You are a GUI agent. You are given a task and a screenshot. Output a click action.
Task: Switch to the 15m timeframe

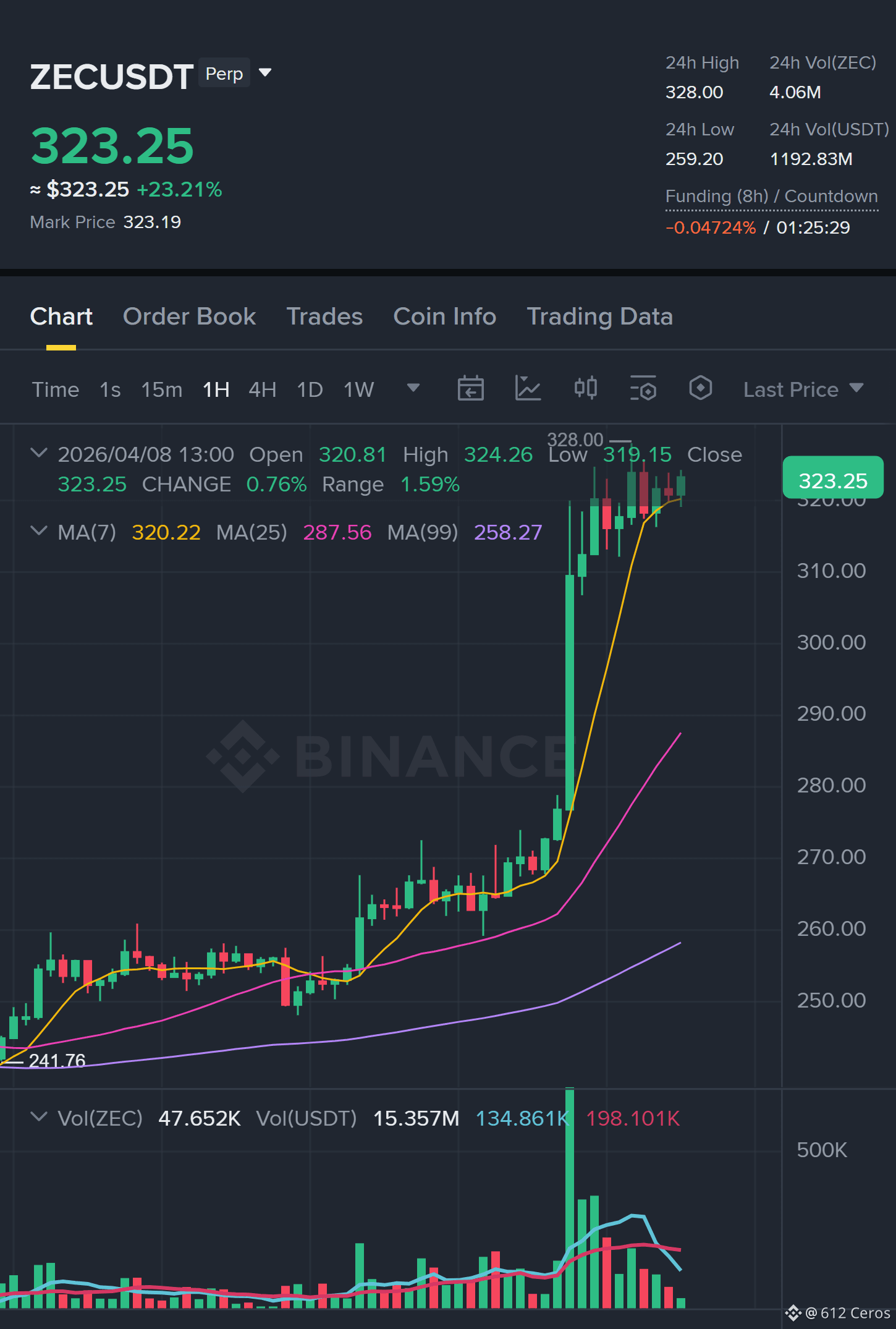(x=162, y=389)
